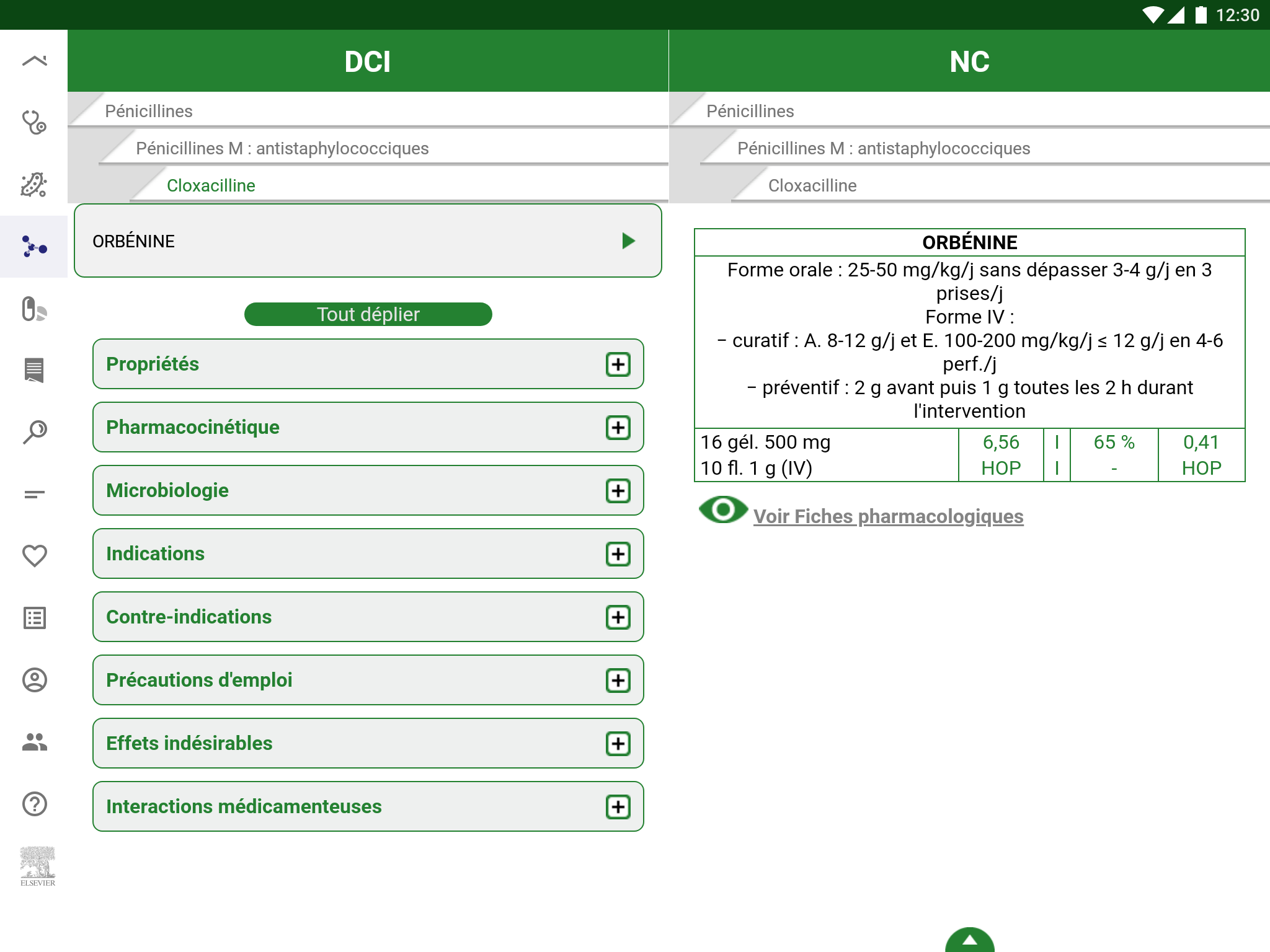
Task: Open the ORBÉNINE arrow selector
Action: click(x=628, y=240)
